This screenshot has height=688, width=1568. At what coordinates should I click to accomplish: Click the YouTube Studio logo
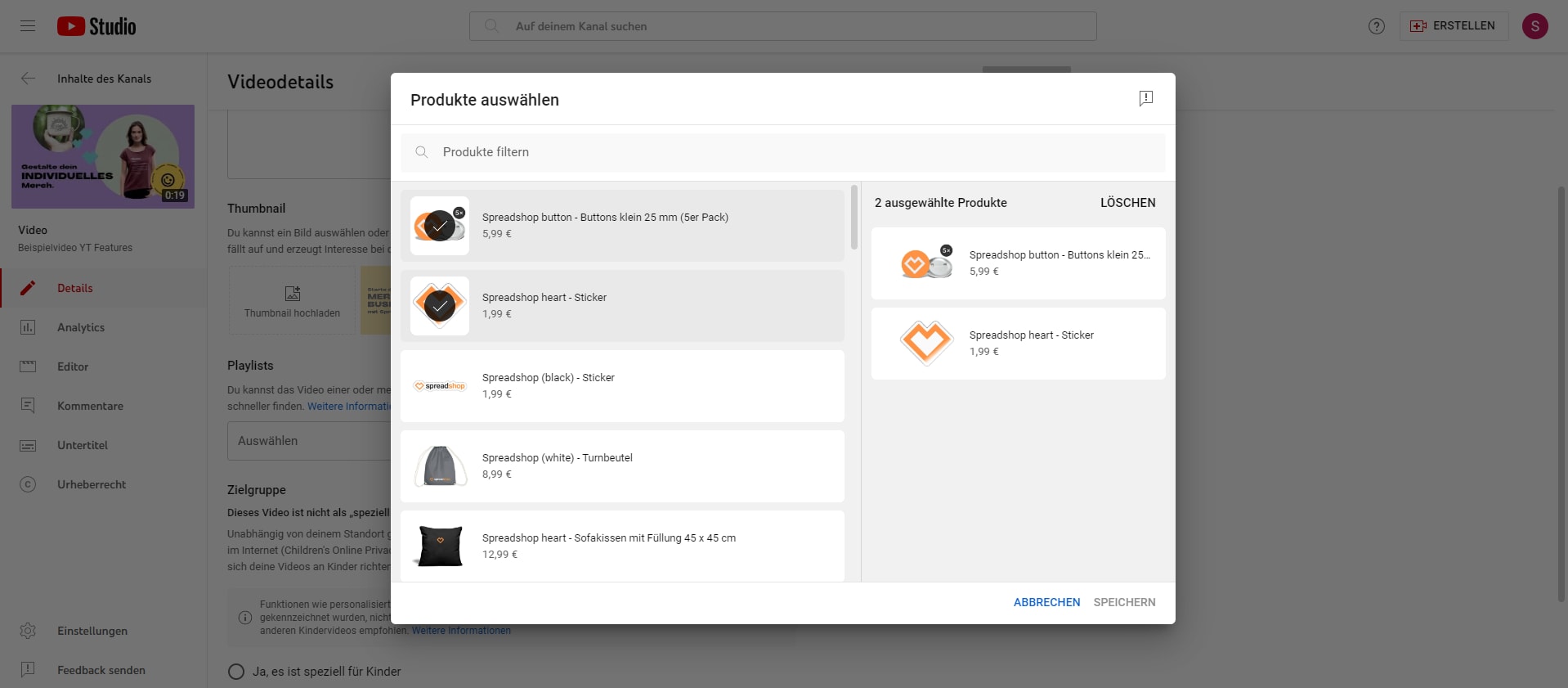pos(96,26)
